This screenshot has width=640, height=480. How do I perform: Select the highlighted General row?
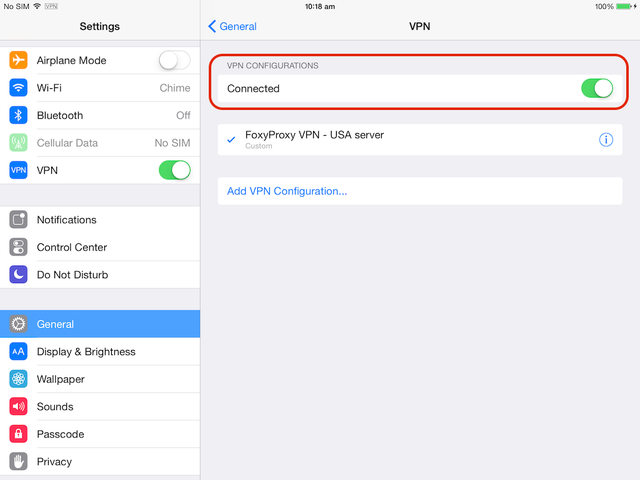pos(100,324)
